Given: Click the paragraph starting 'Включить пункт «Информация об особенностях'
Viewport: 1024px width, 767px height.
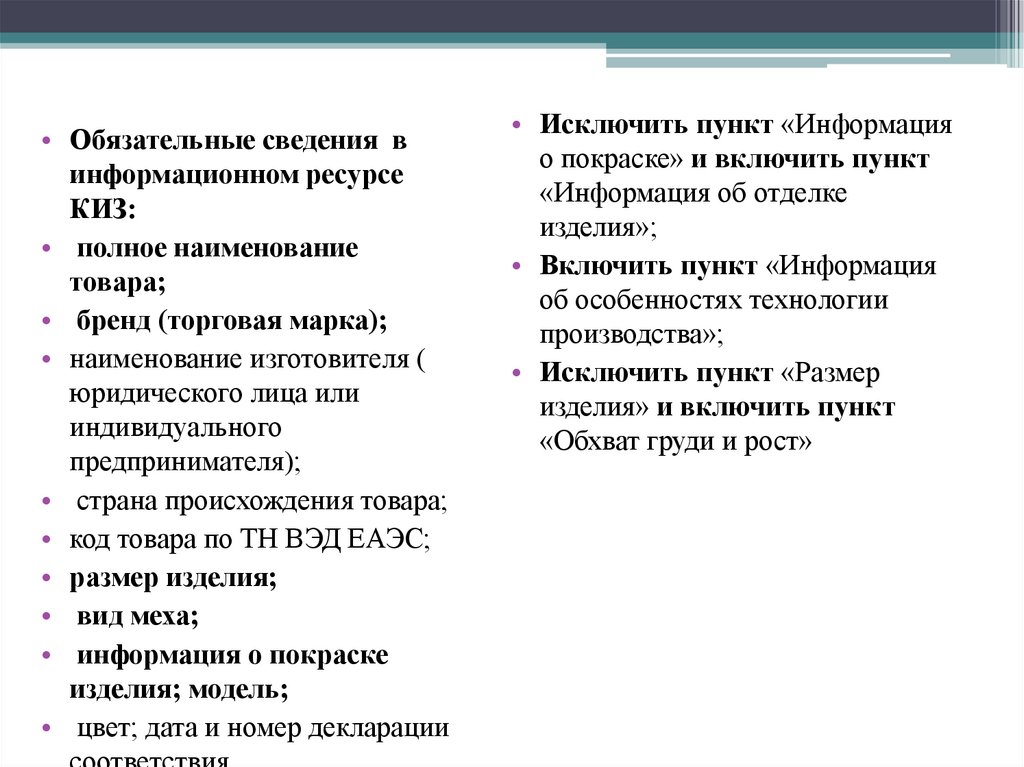Looking at the screenshot, I should (x=738, y=300).
